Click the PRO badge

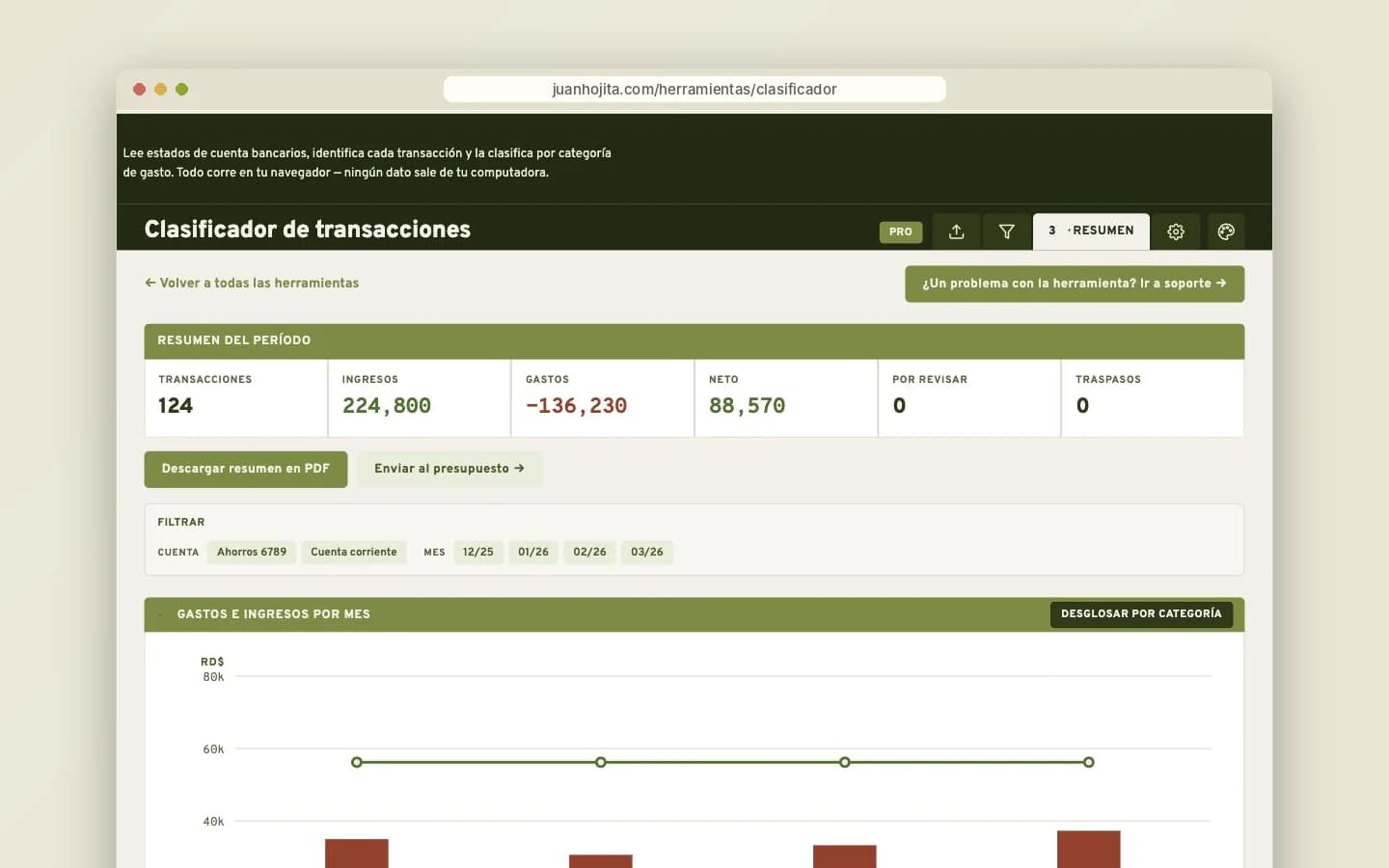point(901,231)
